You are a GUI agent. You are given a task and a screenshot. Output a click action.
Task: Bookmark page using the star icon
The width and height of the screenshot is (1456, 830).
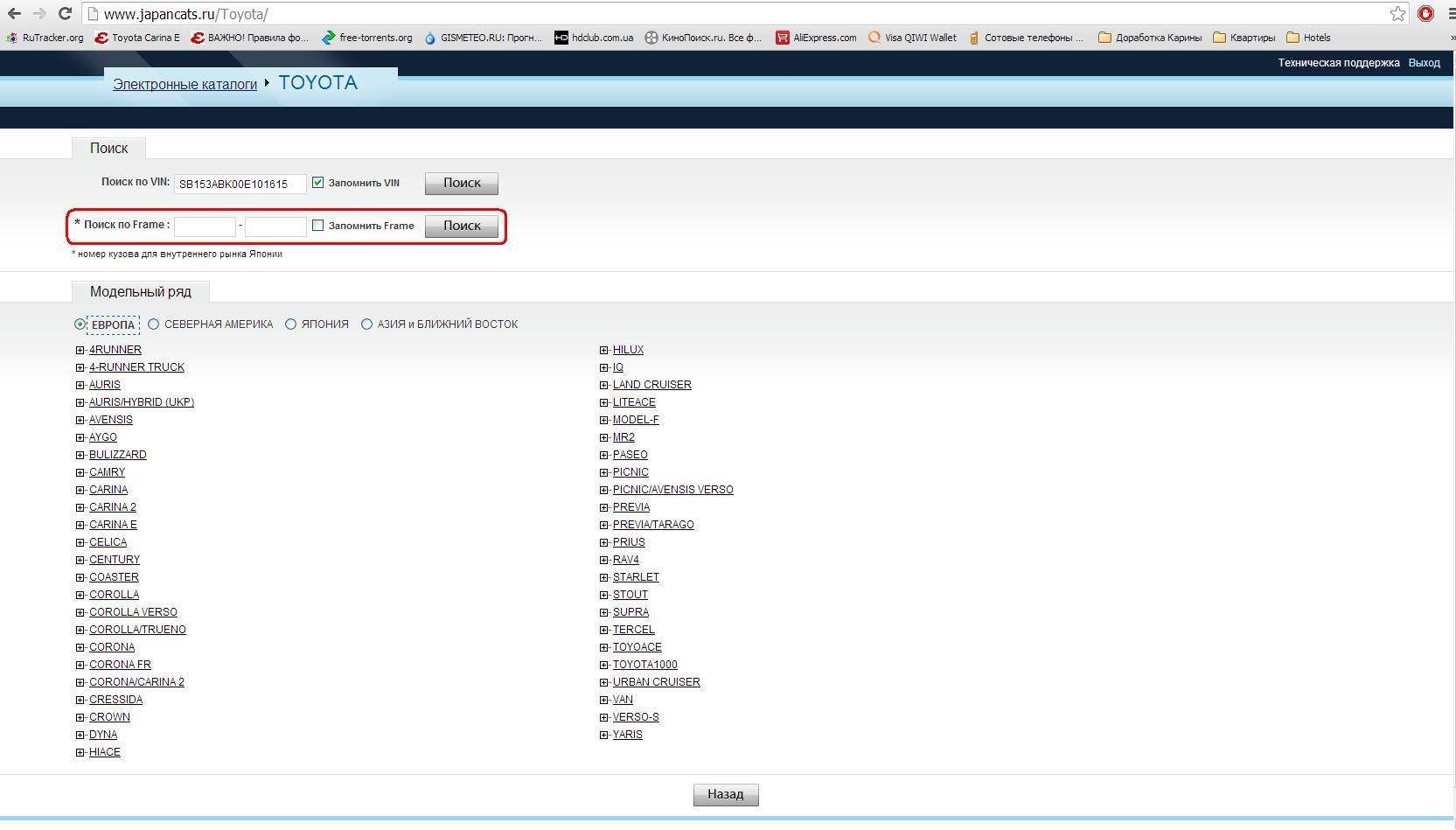coord(1397,13)
